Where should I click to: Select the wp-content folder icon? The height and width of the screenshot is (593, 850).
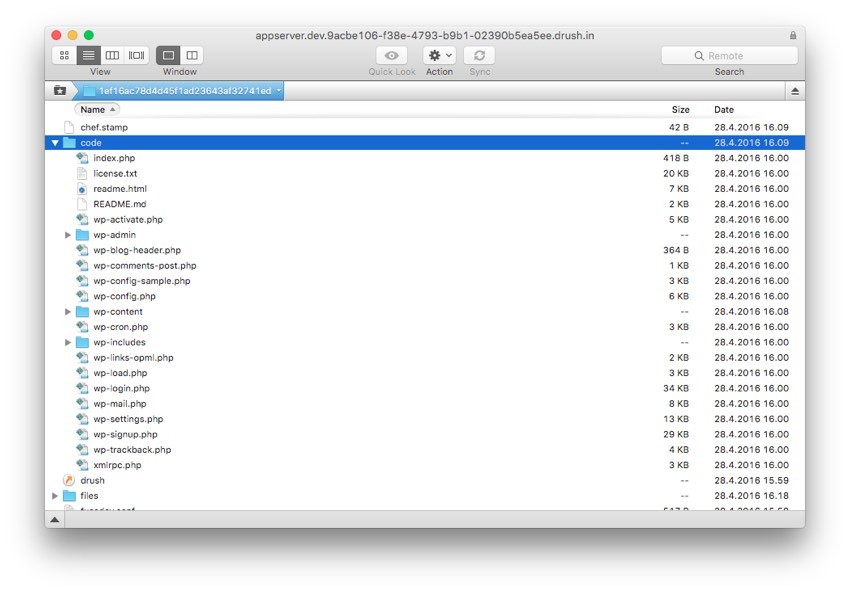tap(82, 312)
